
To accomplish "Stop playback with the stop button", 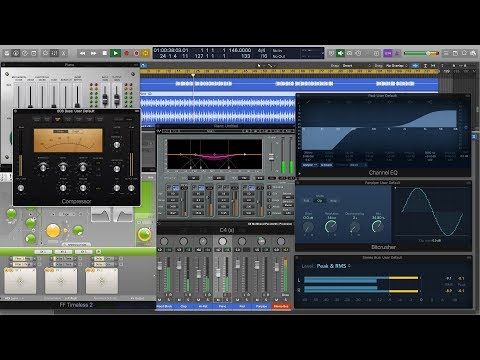I will pyautogui.click(x=105, y=53).
